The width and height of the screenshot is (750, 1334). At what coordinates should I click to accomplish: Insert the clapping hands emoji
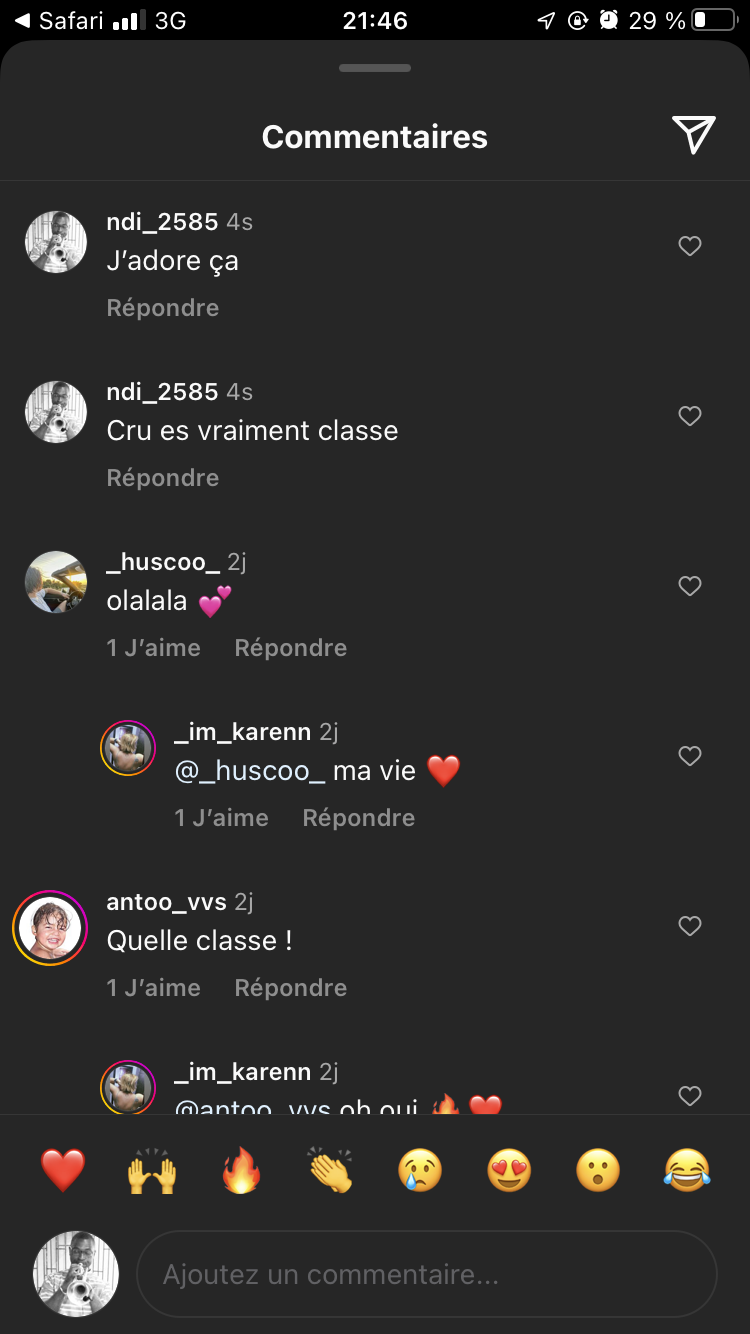331,1170
